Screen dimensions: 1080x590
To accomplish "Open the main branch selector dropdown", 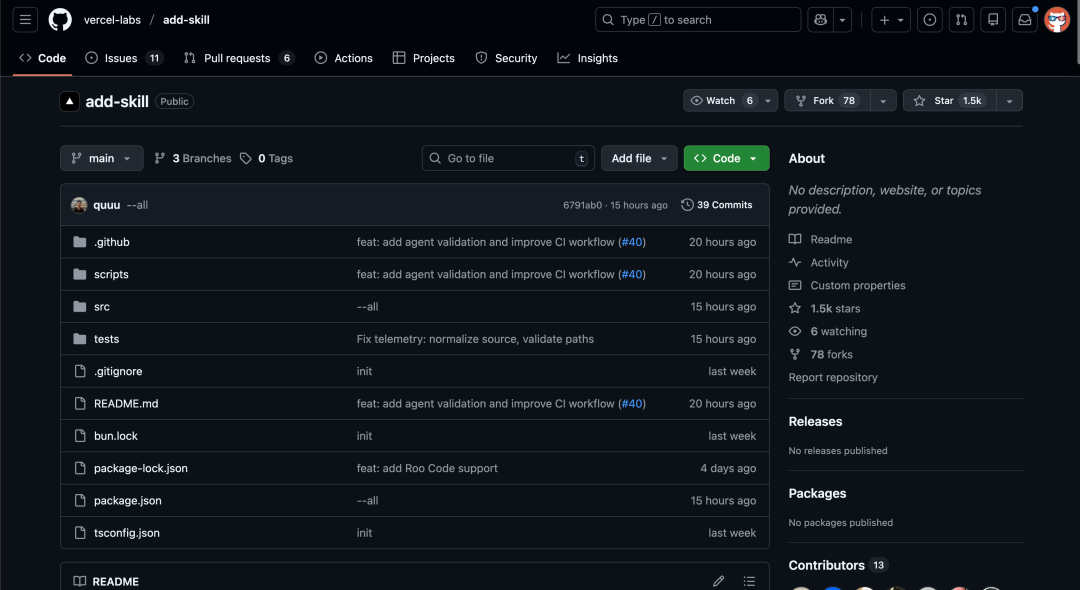I will pyautogui.click(x=101, y=158).
